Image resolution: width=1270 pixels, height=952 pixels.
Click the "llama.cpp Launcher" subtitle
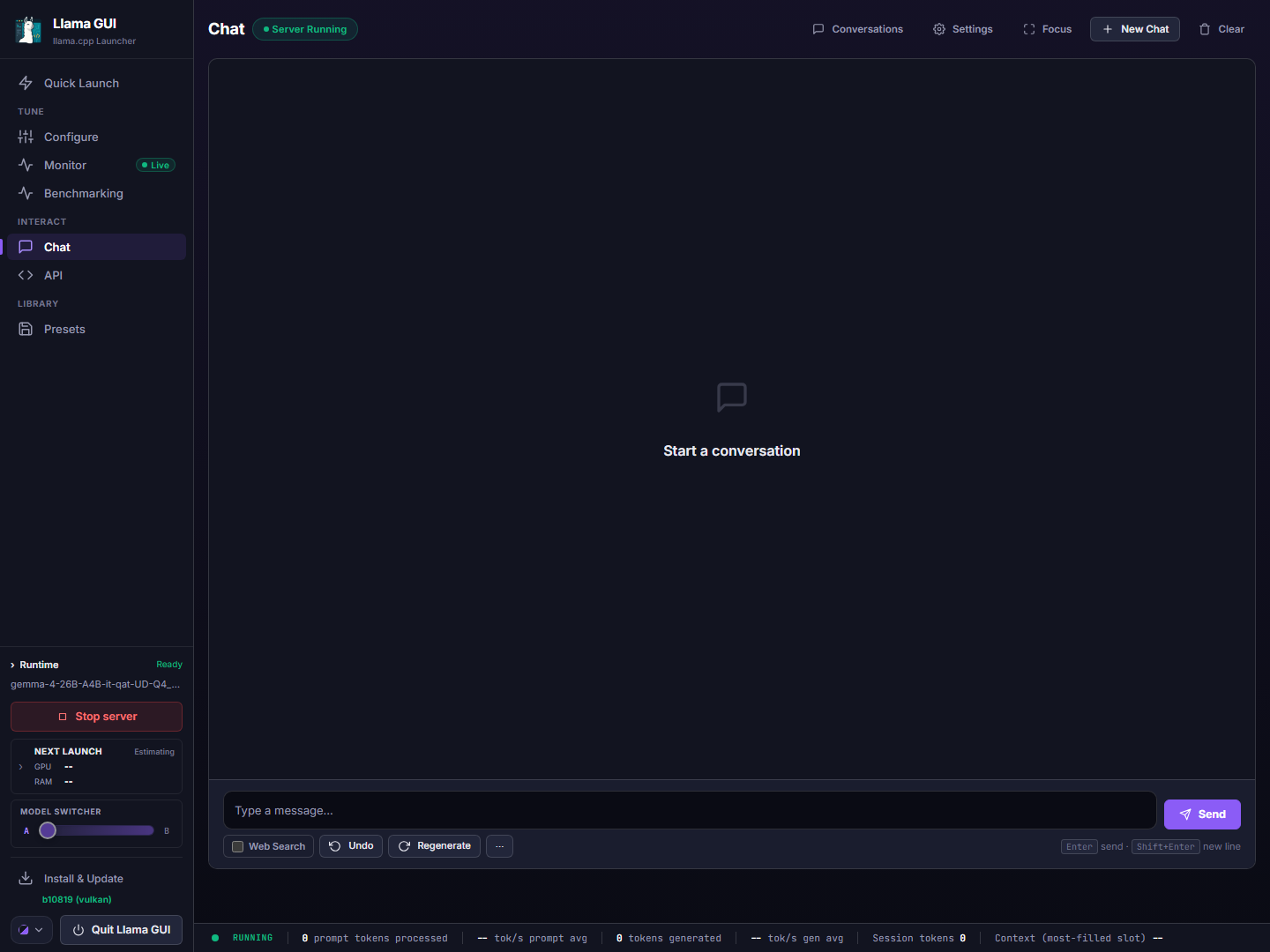(x=94, y=41)
